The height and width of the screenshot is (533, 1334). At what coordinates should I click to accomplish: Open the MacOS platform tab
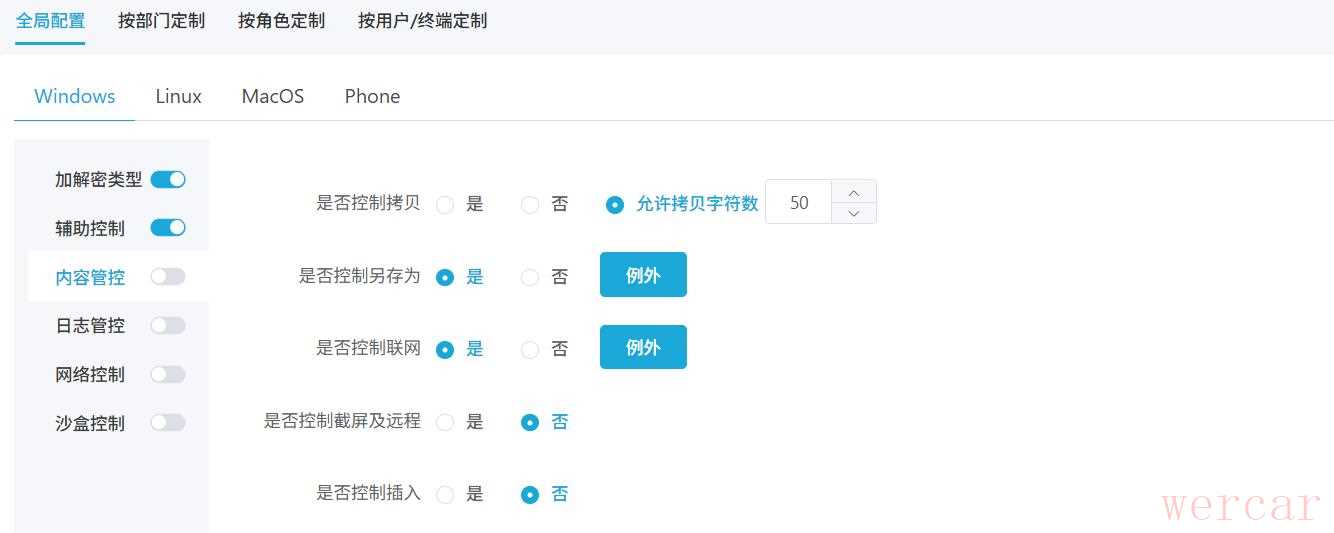pos(273,97)
